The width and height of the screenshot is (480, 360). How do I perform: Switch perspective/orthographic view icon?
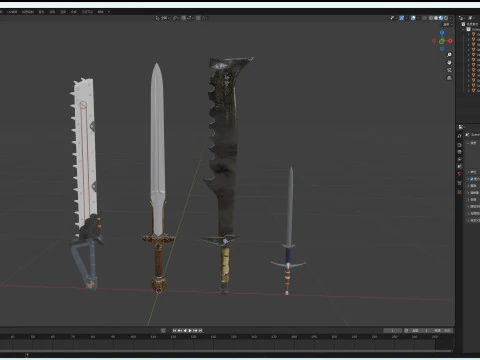click(449, 78)
